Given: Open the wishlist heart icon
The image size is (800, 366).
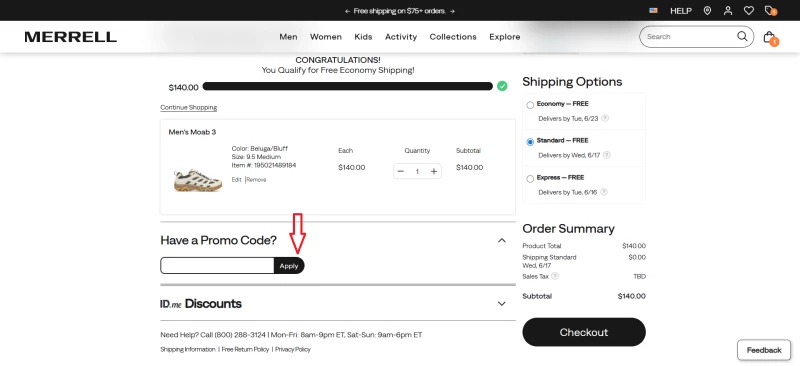Looking at the screenshot, I should (x=748, y=10).
